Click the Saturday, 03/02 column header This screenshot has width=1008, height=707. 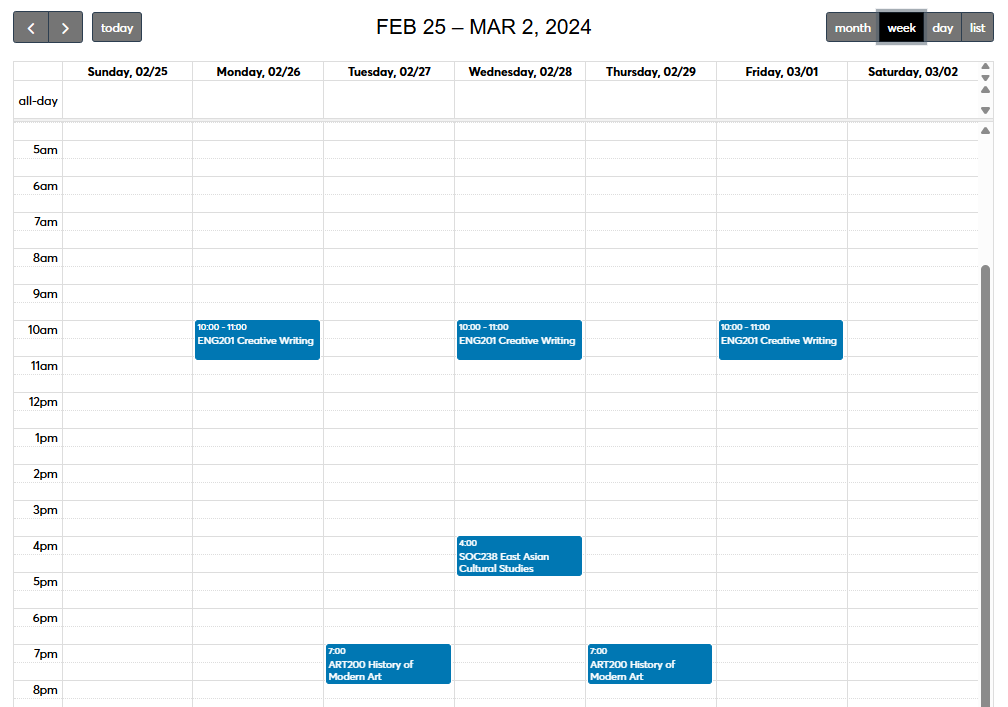pyautogui.click(x=911, y=71)
